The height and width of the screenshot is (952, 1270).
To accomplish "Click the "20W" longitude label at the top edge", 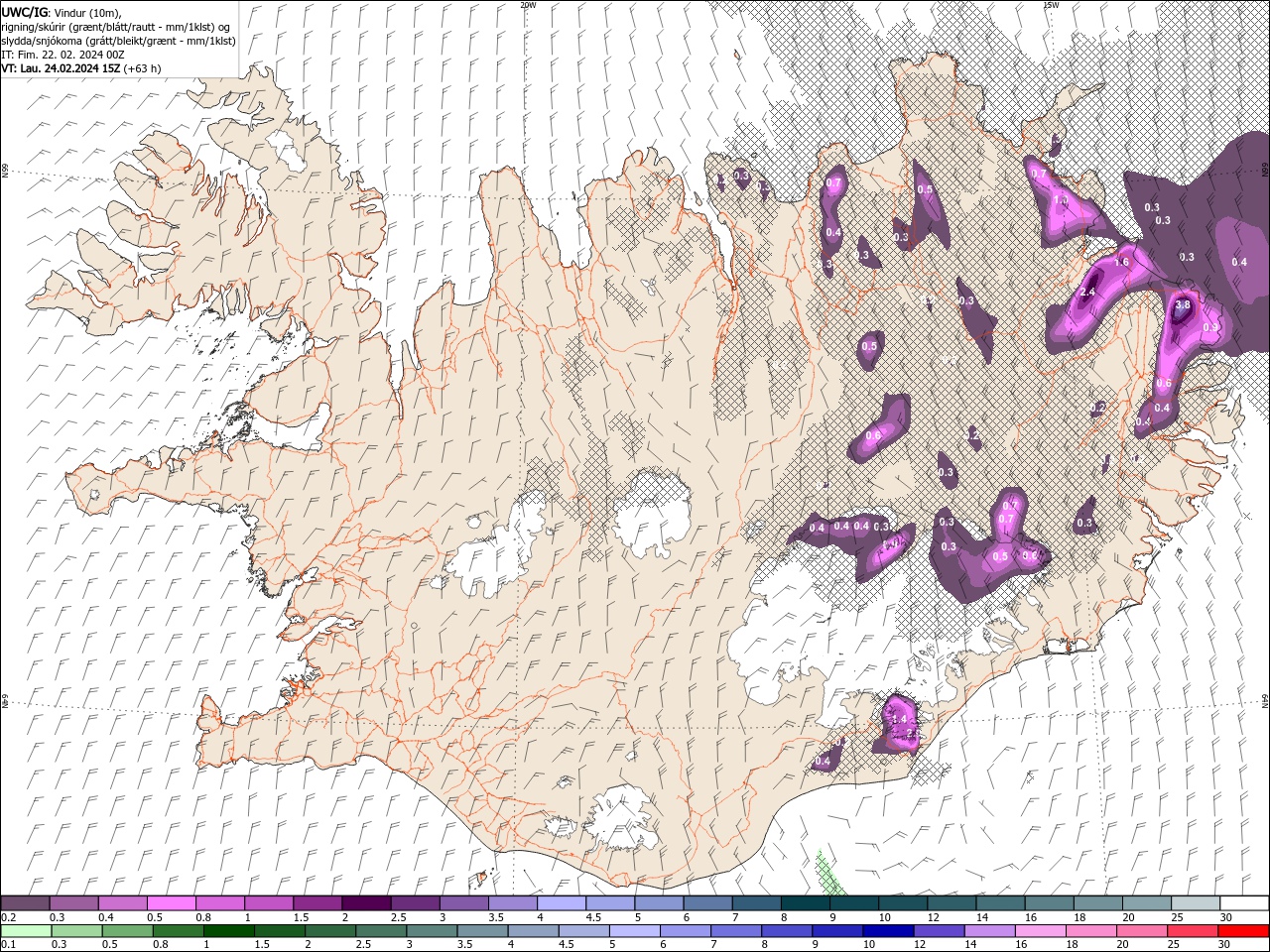I will tap(527, 5).
